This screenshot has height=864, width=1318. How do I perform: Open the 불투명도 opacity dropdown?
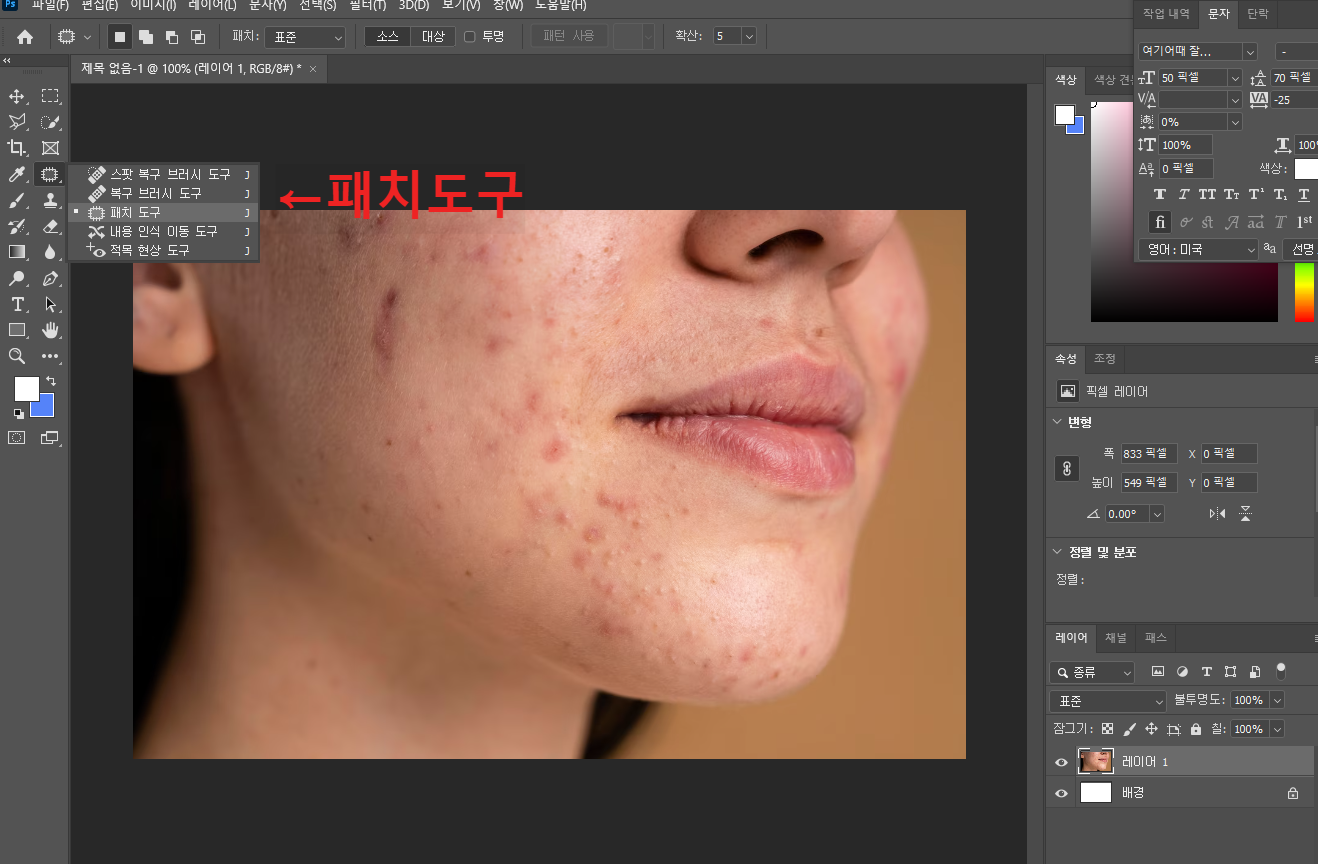[1277, 701]
